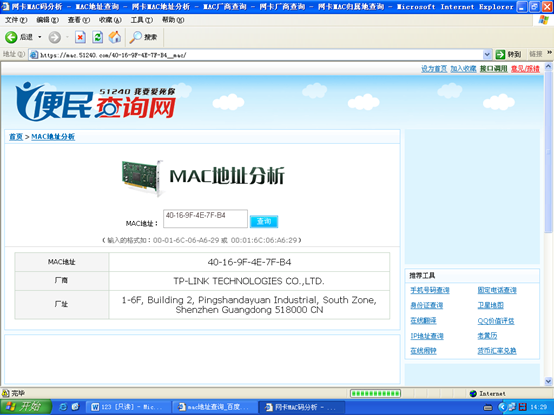Expand the 链接 links toolbar chevron
The width and height of the screenshot is (554, 415).
click(549, 53)
